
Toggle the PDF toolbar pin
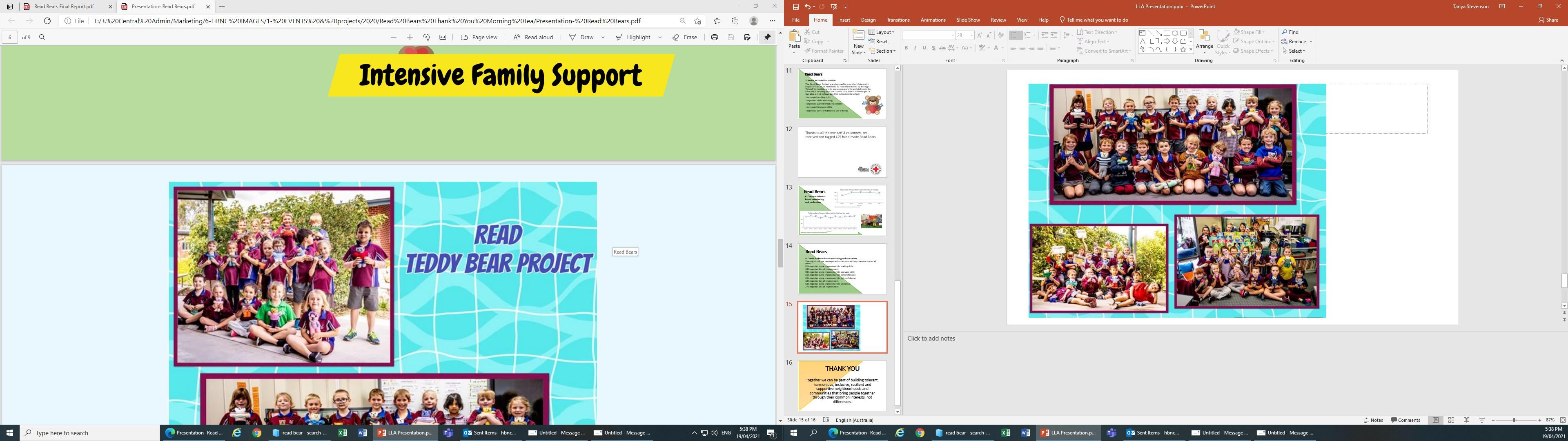767,37
